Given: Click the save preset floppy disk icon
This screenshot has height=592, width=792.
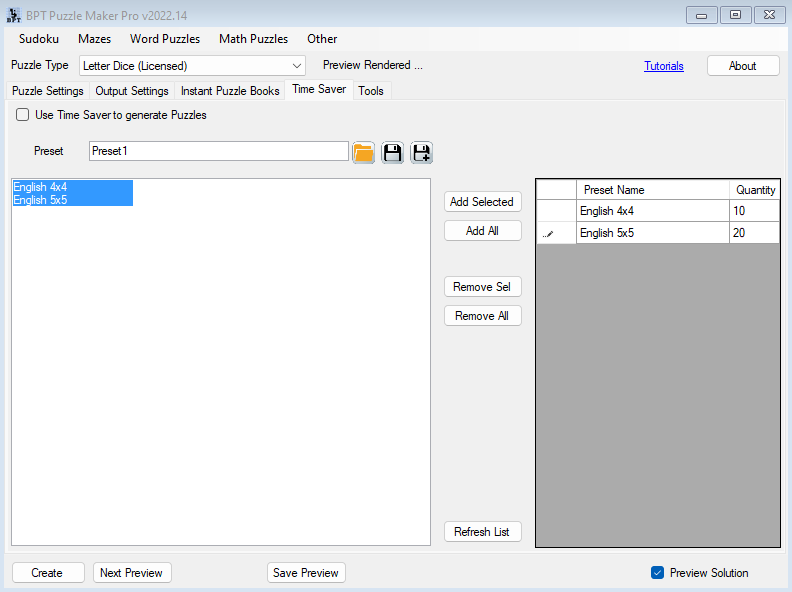Looking at the screenshot, I should click(x=392, y=152).
